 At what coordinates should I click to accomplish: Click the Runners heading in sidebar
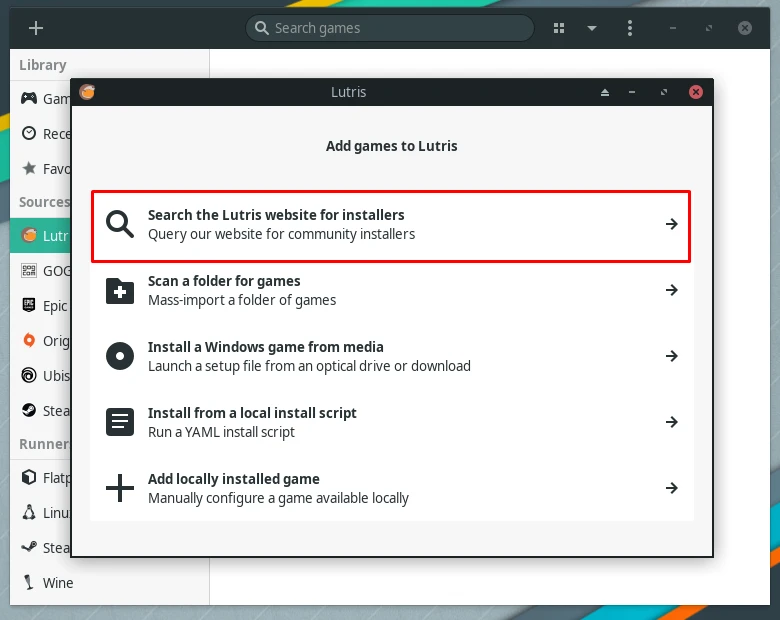(x=44, y=444)
